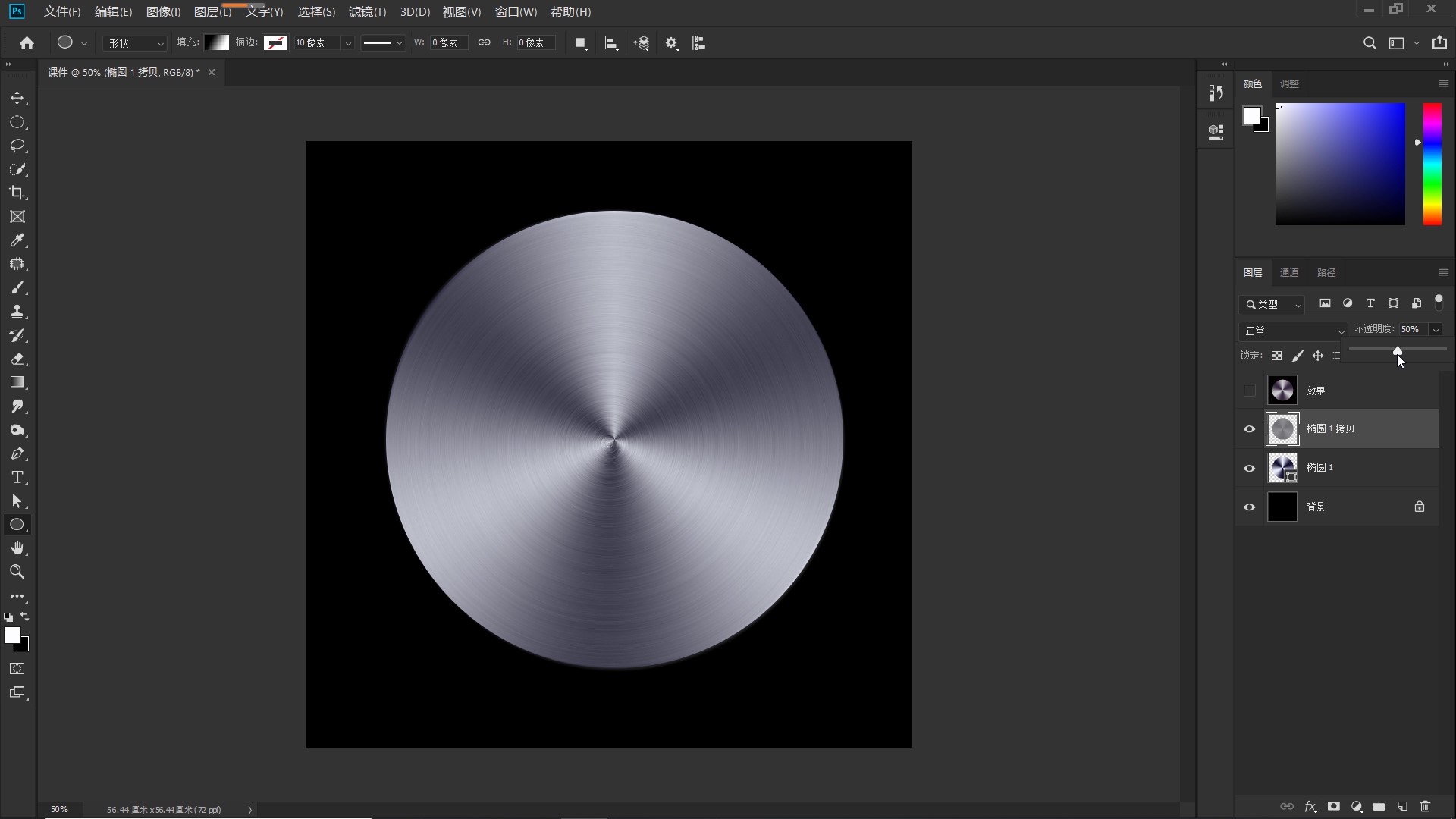Select the Hand tool
Screen dimensions: 1456x819
(17, 548)
